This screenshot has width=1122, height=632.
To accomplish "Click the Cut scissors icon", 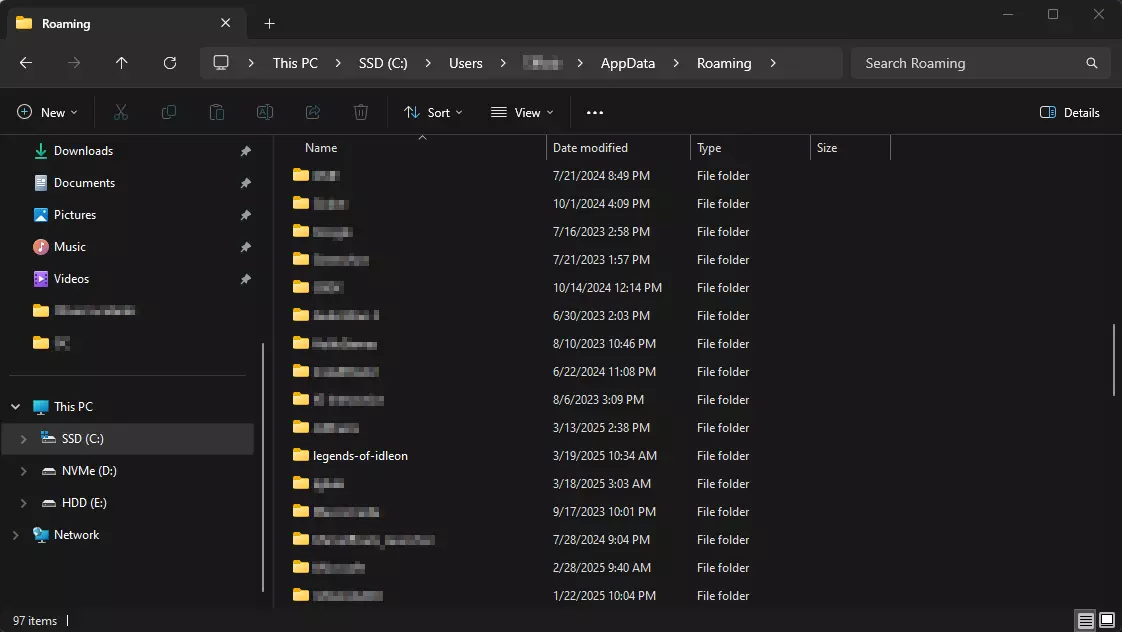I will (121, 113).
